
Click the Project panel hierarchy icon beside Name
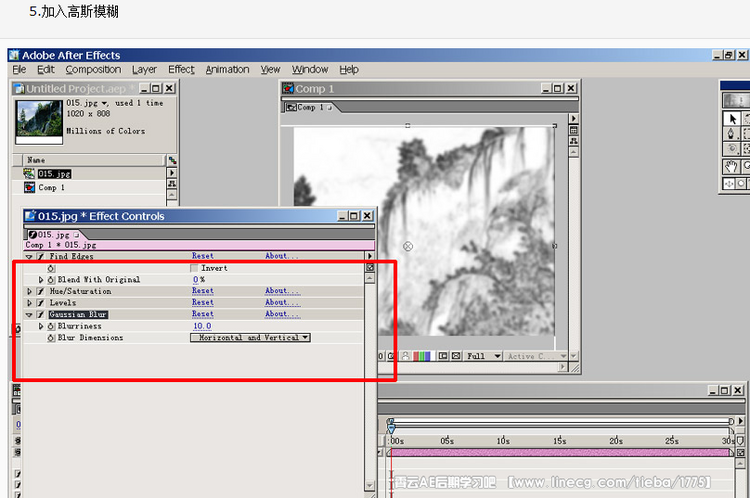coord(172,161)
